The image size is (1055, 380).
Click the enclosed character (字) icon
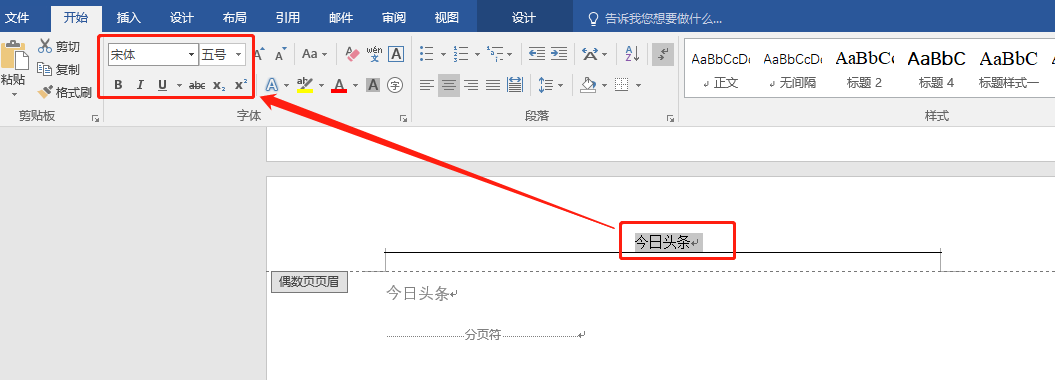395,85
